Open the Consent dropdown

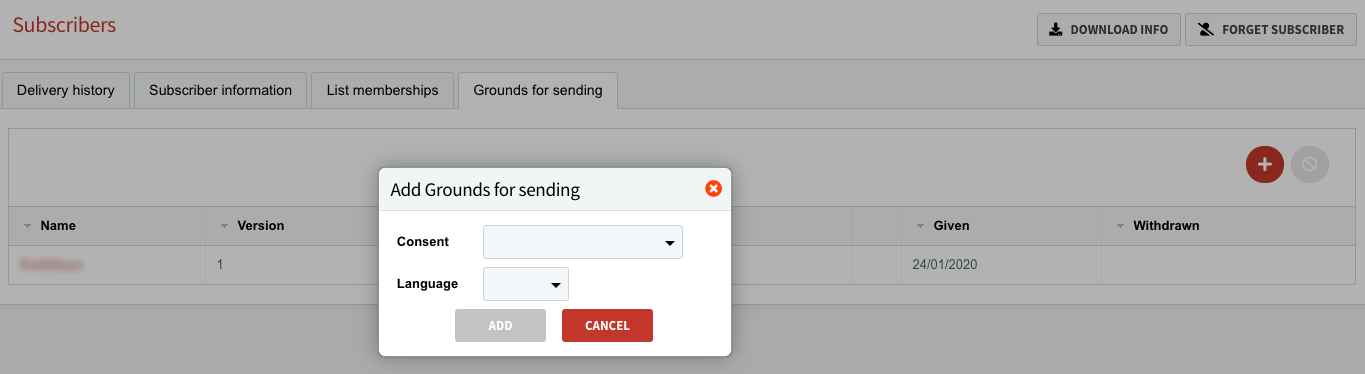coord(582,242)
